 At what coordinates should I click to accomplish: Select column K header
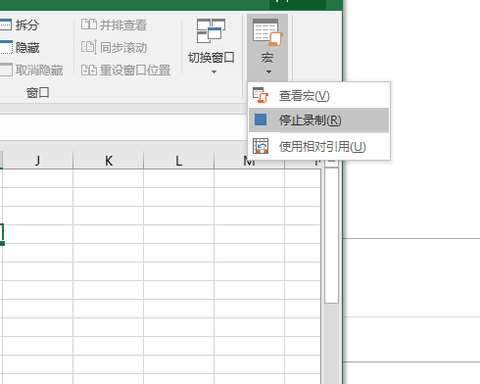[108, 161]
